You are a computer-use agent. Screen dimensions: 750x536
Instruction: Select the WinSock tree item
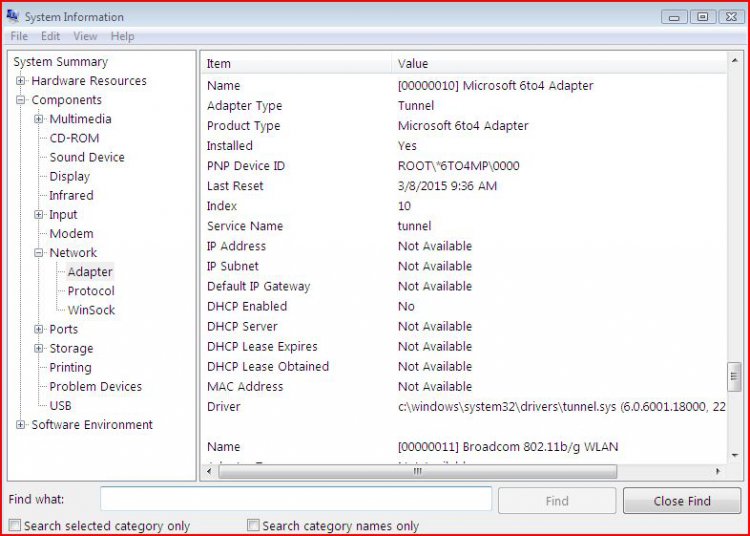point(91,310)
